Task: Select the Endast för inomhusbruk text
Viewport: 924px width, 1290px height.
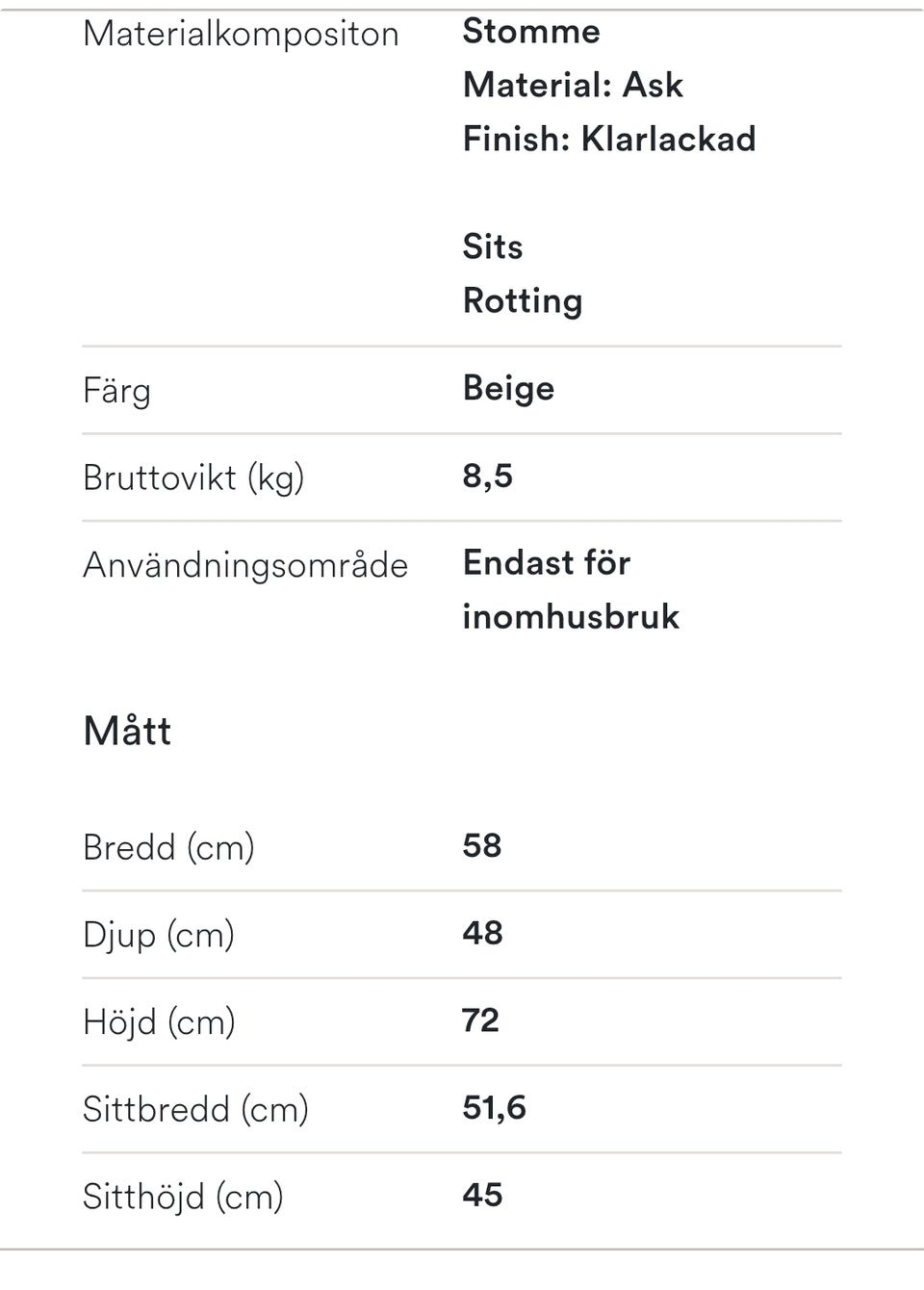Action: 570,589
